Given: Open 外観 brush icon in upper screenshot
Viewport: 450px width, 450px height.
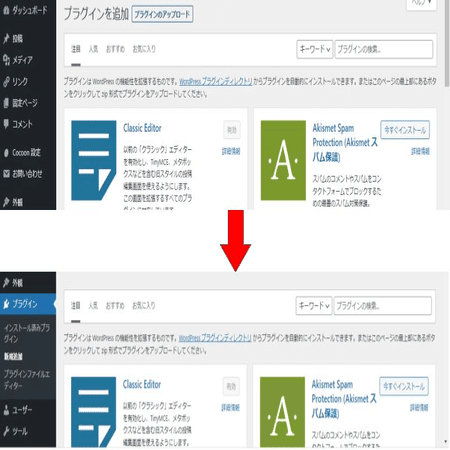Looking at the screenshot, I should (x=6, y=202).
